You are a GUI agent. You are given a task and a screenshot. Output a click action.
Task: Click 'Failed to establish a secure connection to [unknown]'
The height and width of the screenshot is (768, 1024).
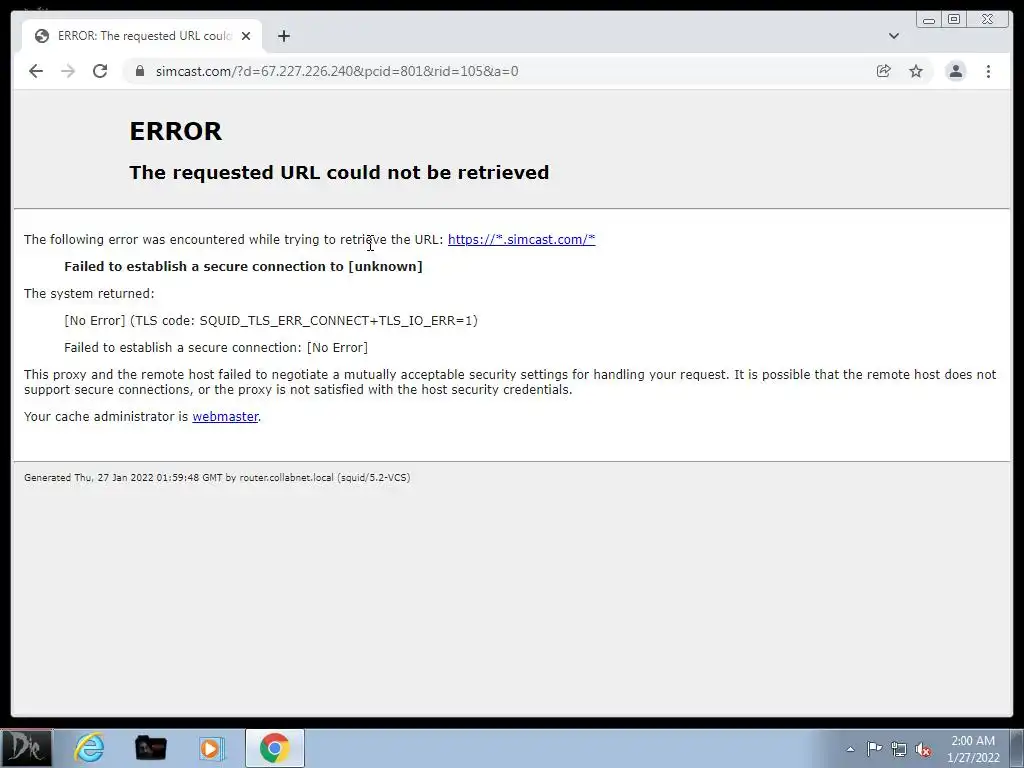244,266
